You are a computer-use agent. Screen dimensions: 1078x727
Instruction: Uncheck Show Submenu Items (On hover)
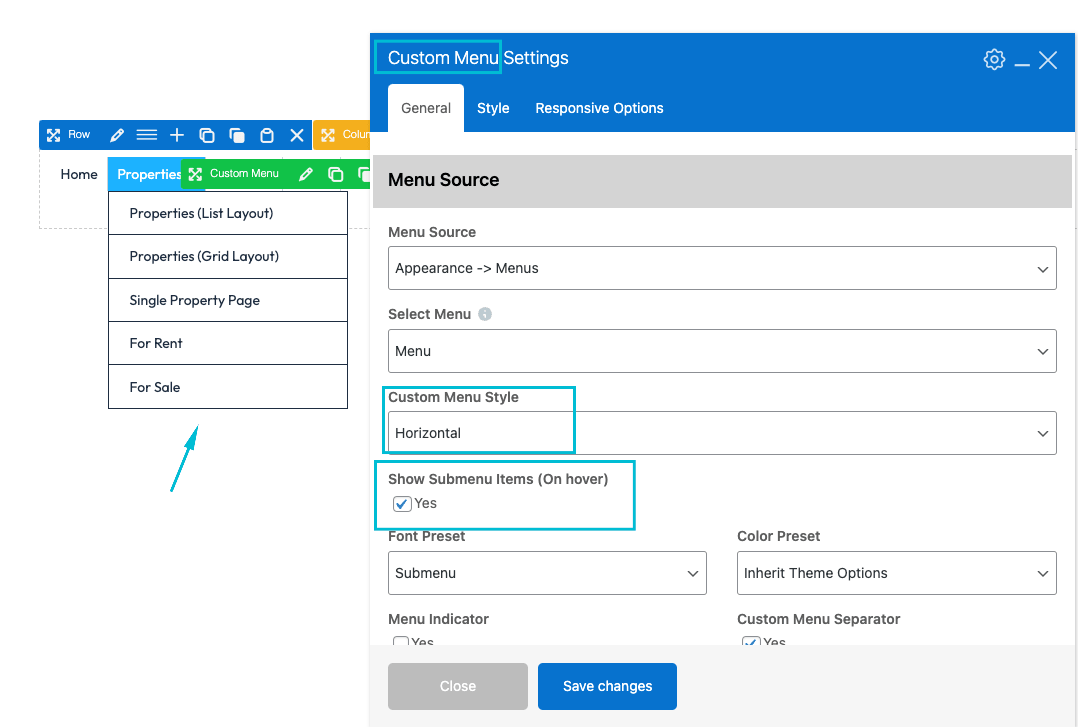coord(402,504)
